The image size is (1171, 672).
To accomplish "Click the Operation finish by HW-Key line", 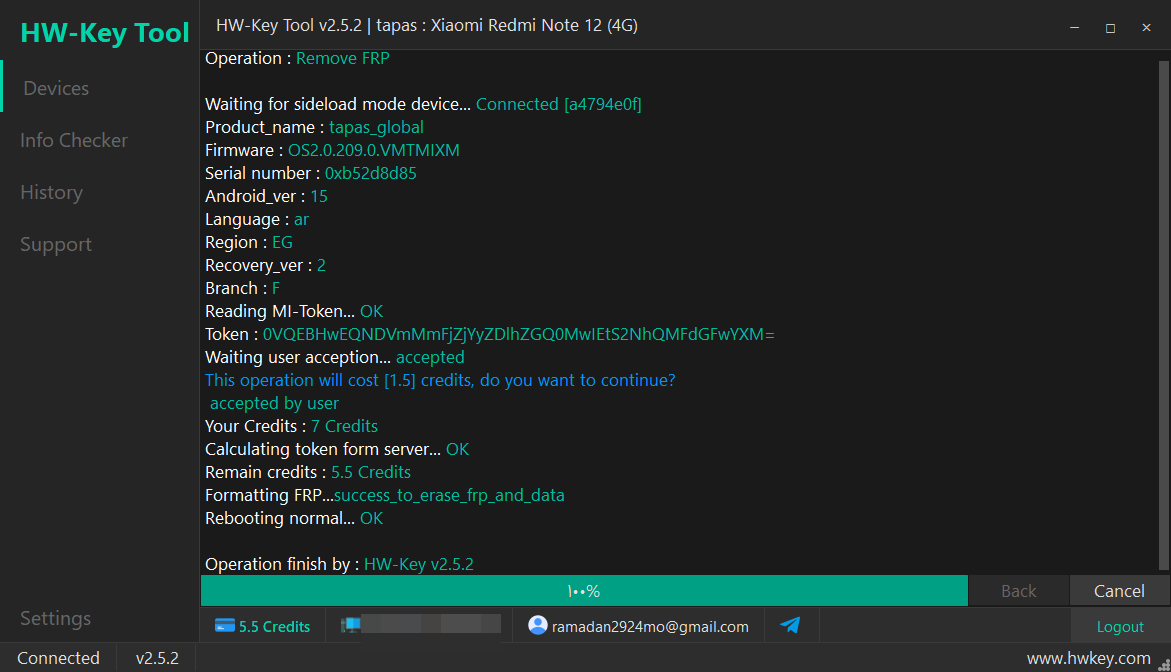I will tap(340, 564).
